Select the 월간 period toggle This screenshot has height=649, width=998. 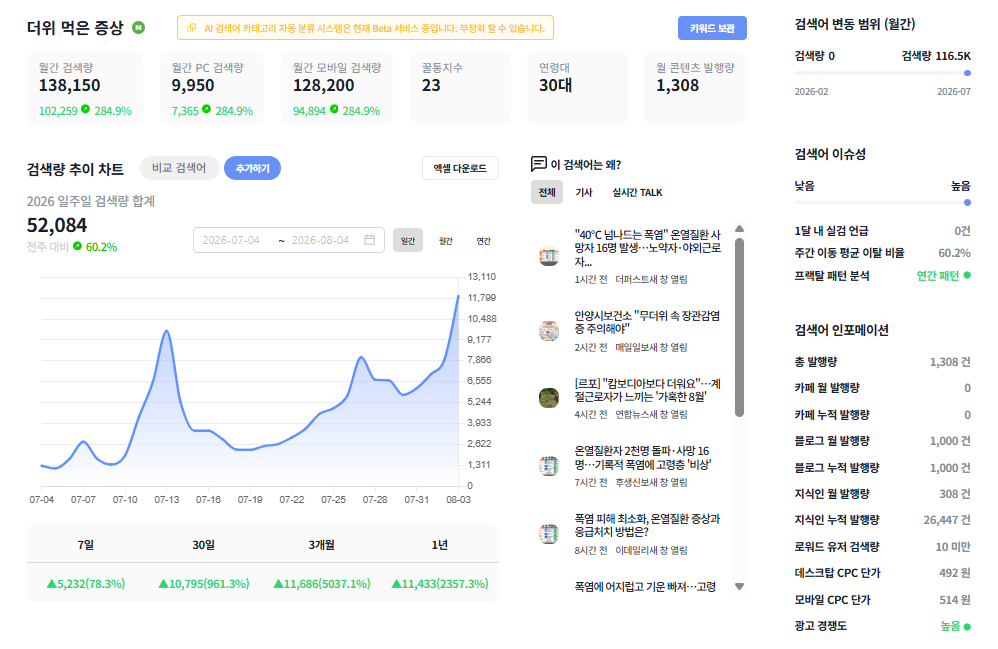446,241
